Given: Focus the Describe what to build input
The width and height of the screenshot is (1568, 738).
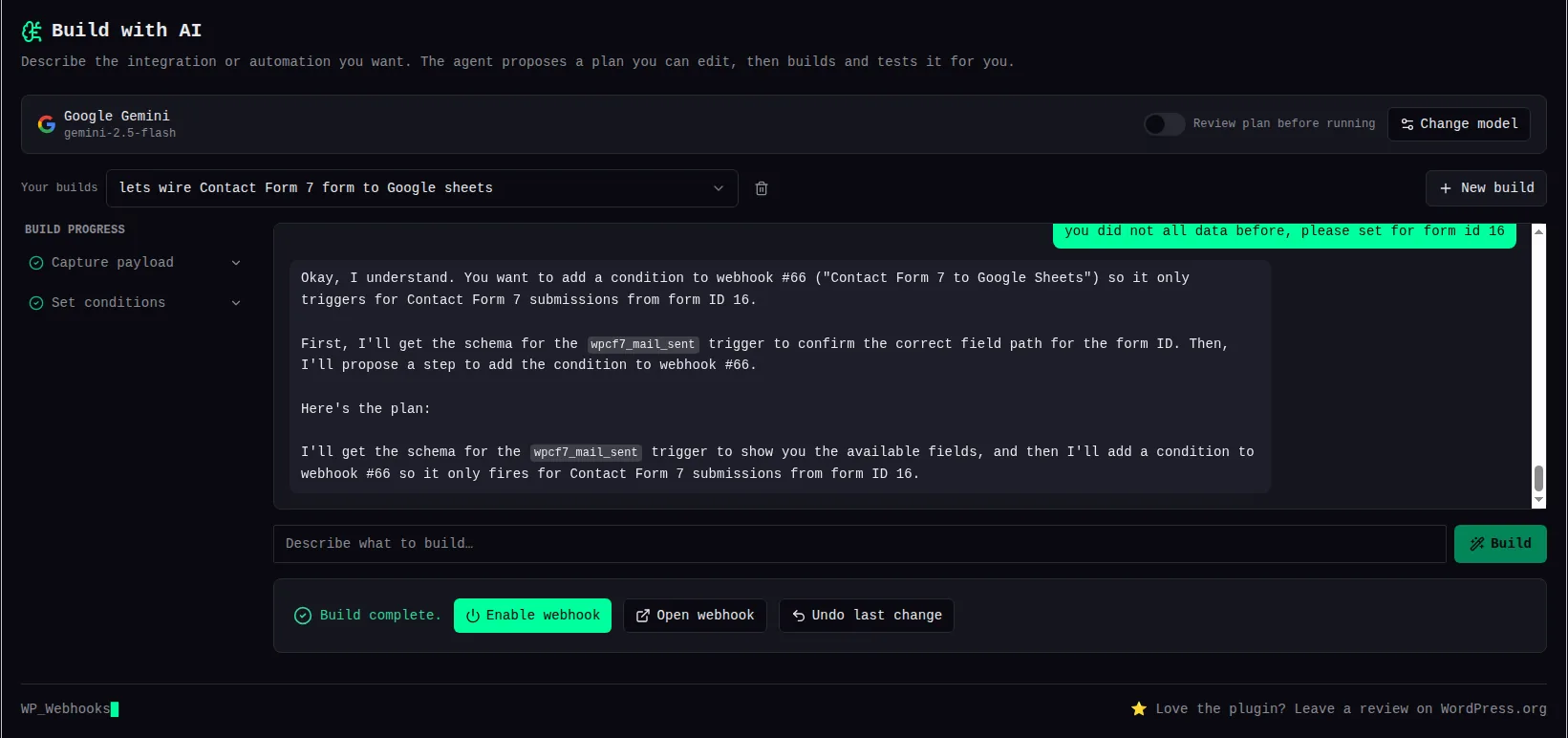Looking at the screenshot, I should pyautogui.click(x=859, y=544).
